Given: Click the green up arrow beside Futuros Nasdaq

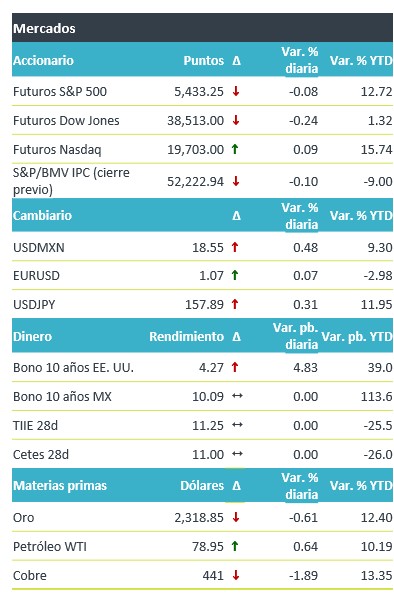Looking at the screenshot, I should coord(235,149).
